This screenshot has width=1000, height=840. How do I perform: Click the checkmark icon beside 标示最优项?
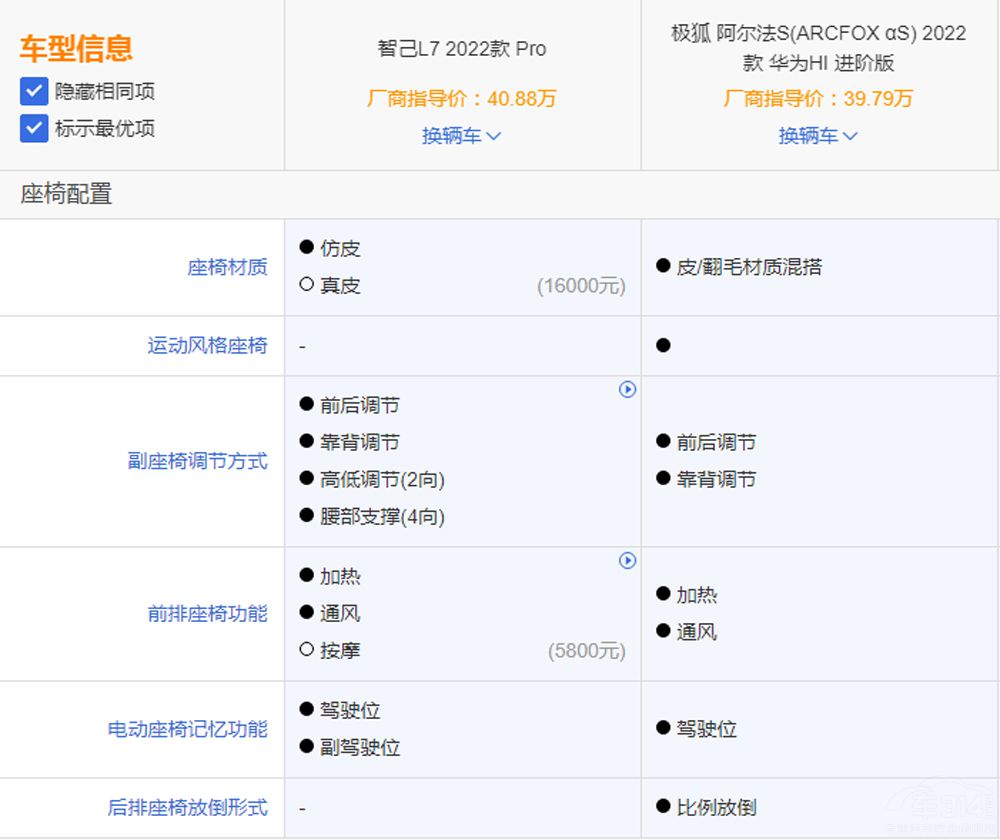point(33,129)
